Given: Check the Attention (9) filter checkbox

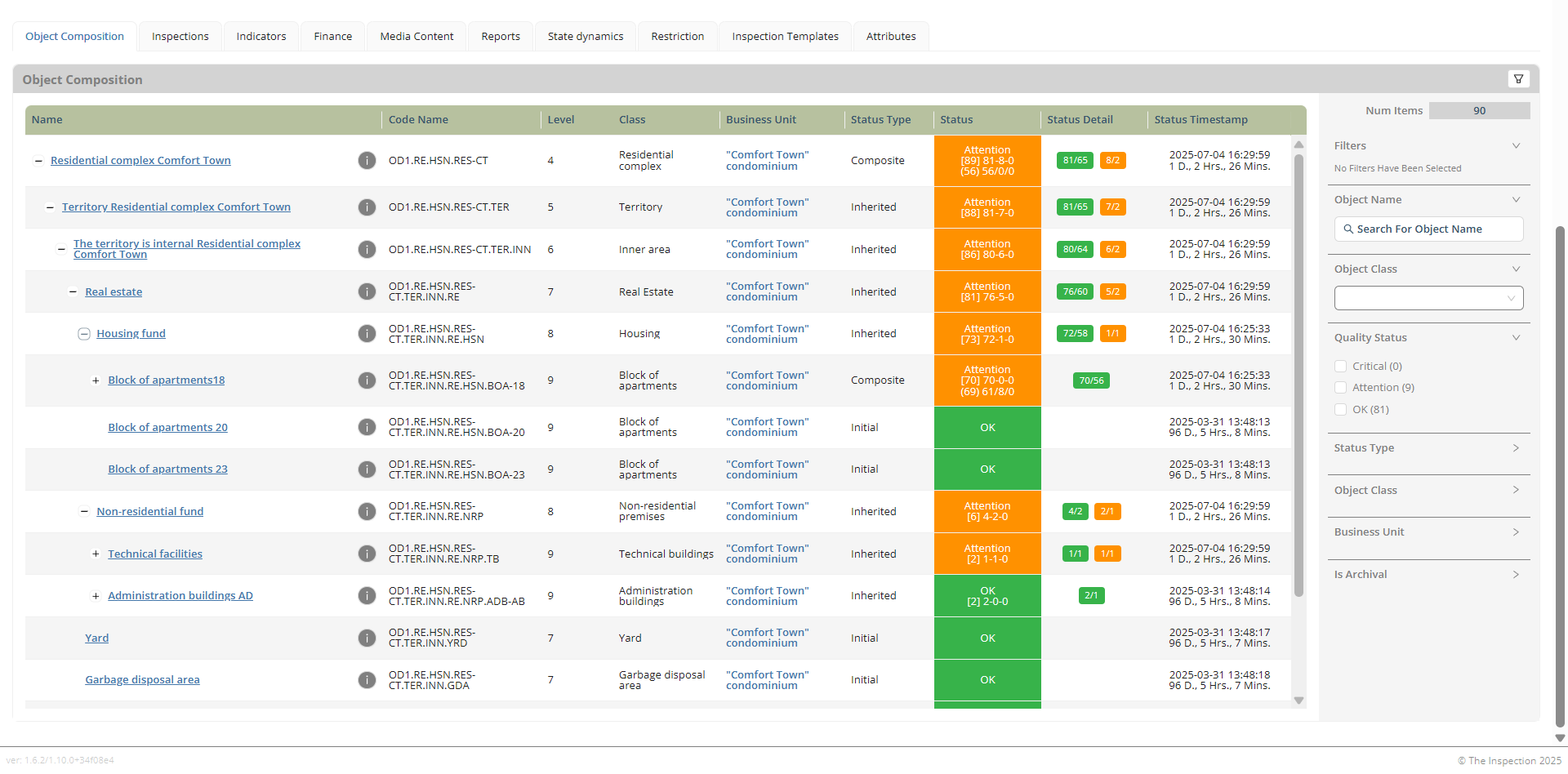Looking at the screenshot, I should tap(1340, 388).
